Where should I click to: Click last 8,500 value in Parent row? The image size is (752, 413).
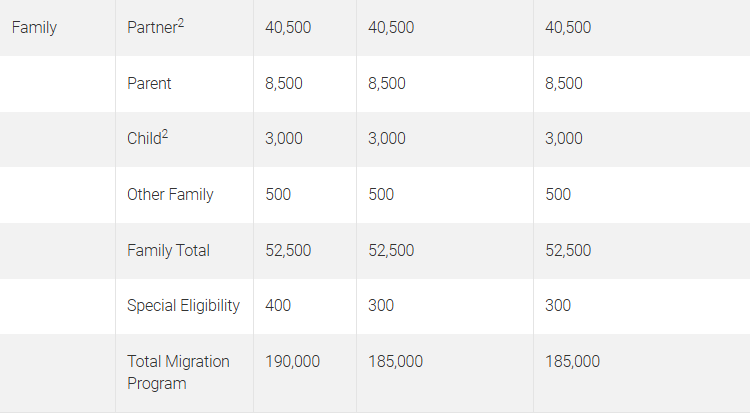pos(564,84)
